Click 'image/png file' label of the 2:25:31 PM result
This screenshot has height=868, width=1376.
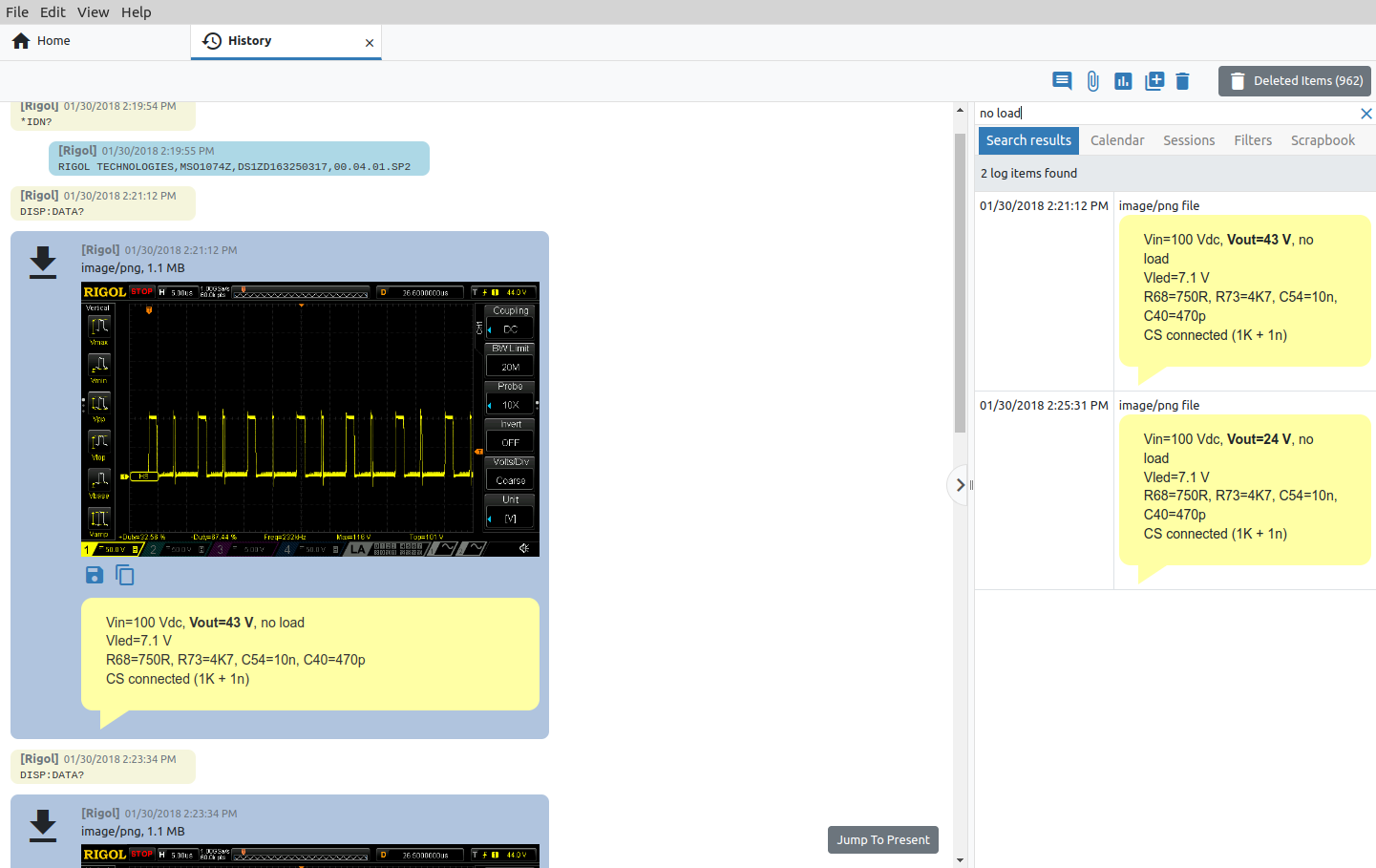coord(1159,406)
